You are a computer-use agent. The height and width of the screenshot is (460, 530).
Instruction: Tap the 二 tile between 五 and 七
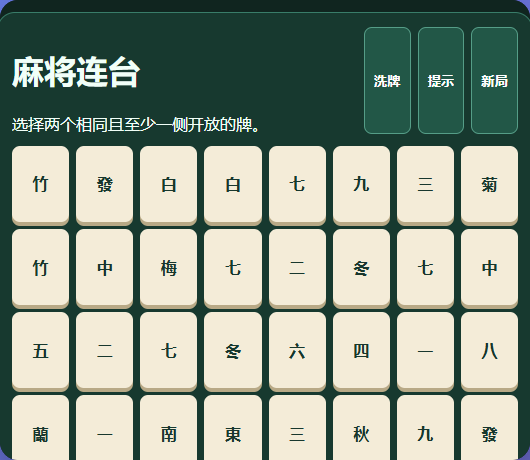point(104,352)
